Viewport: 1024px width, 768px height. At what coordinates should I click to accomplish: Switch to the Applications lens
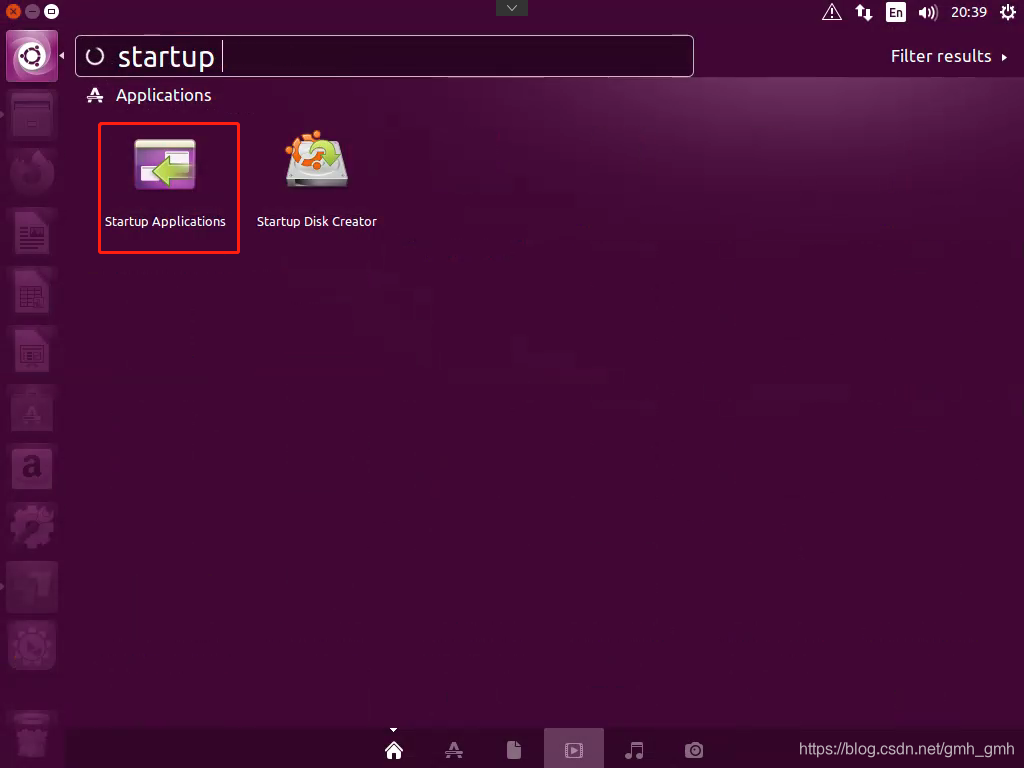click(x=453, y=748)
